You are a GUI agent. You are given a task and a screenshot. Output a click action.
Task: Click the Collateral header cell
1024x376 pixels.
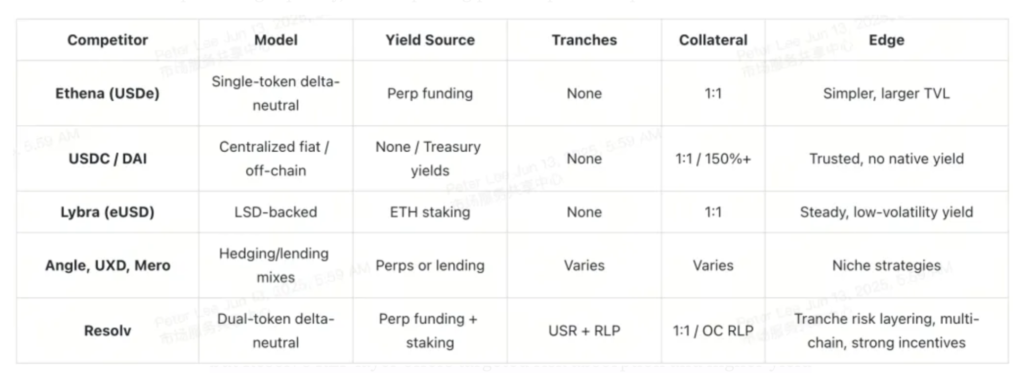click(x=713, y=40)
